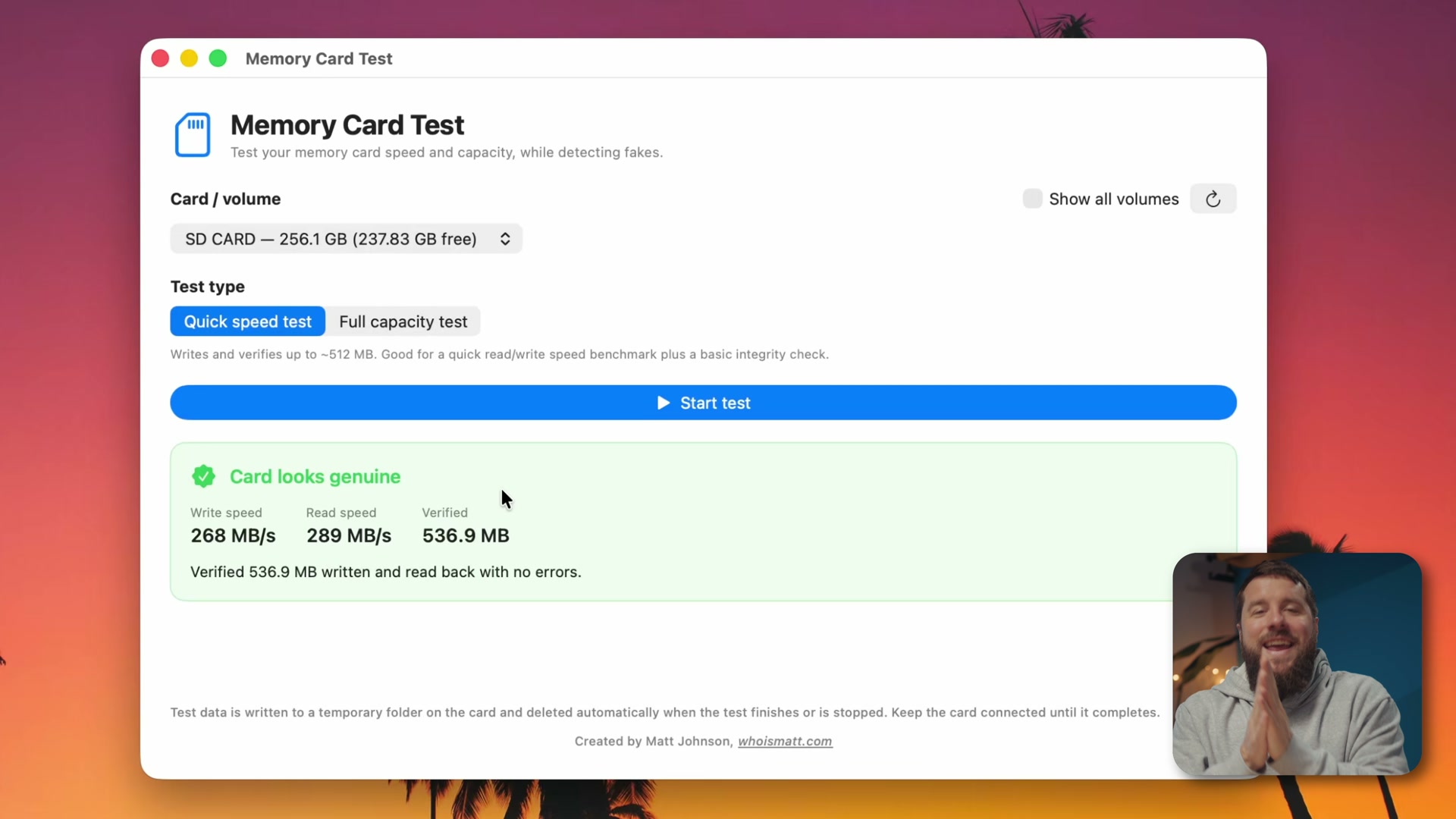This screenshot has width=1456, height=819.
Task: Click the 'Writes and verifies' description text
Action: tap(499, 354)
